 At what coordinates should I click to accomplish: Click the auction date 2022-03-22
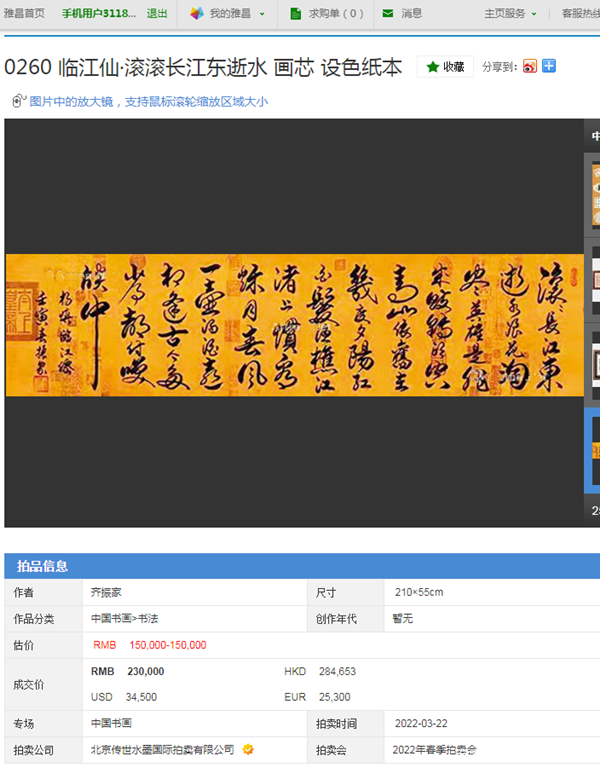click(421, 723)
